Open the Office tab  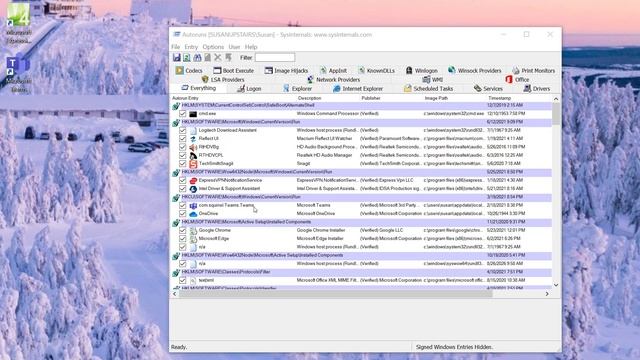[517, 80]
